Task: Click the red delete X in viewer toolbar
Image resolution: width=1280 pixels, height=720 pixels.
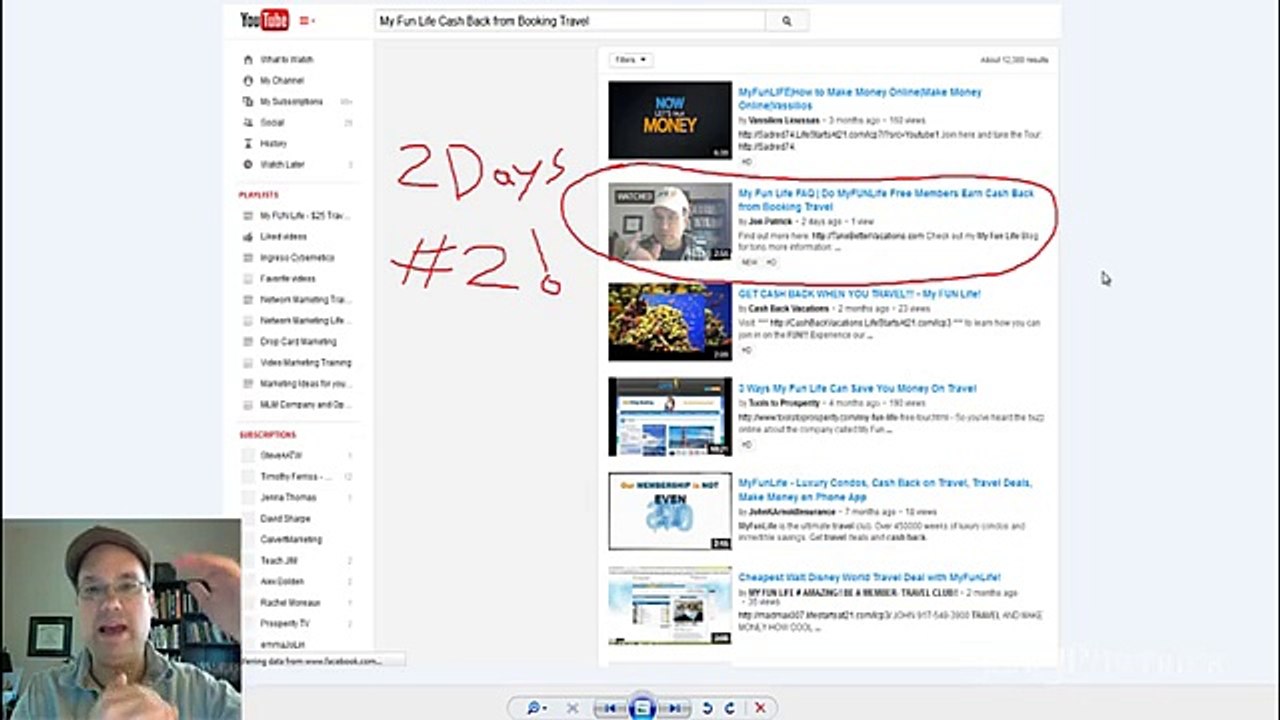Action: click(x=760, y=708)
